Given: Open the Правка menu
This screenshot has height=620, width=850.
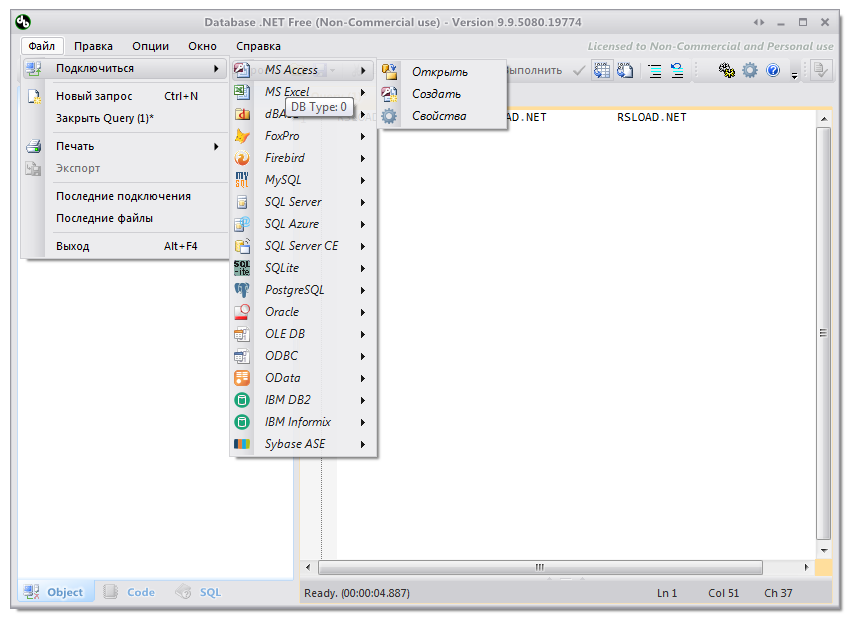Looking at the screenshot, I should pyautogui.click(x=93, y=46).
